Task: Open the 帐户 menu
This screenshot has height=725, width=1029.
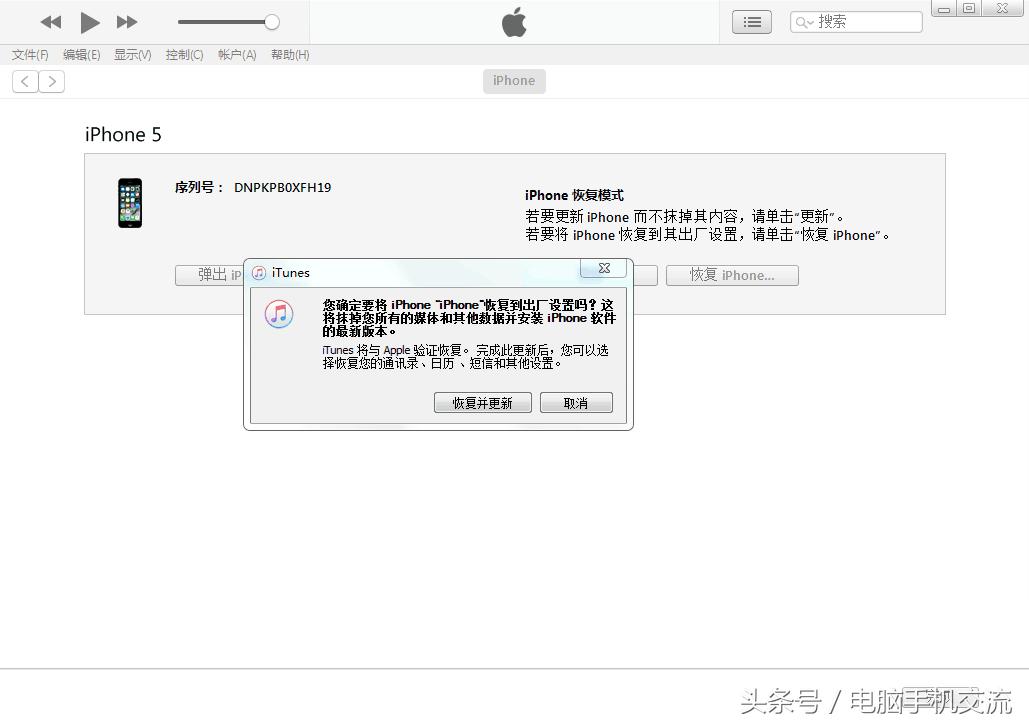Action: (236, 55)
